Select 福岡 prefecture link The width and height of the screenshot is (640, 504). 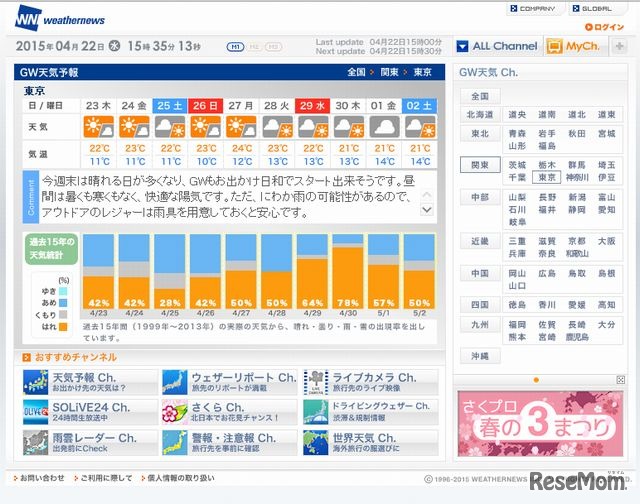517,324
